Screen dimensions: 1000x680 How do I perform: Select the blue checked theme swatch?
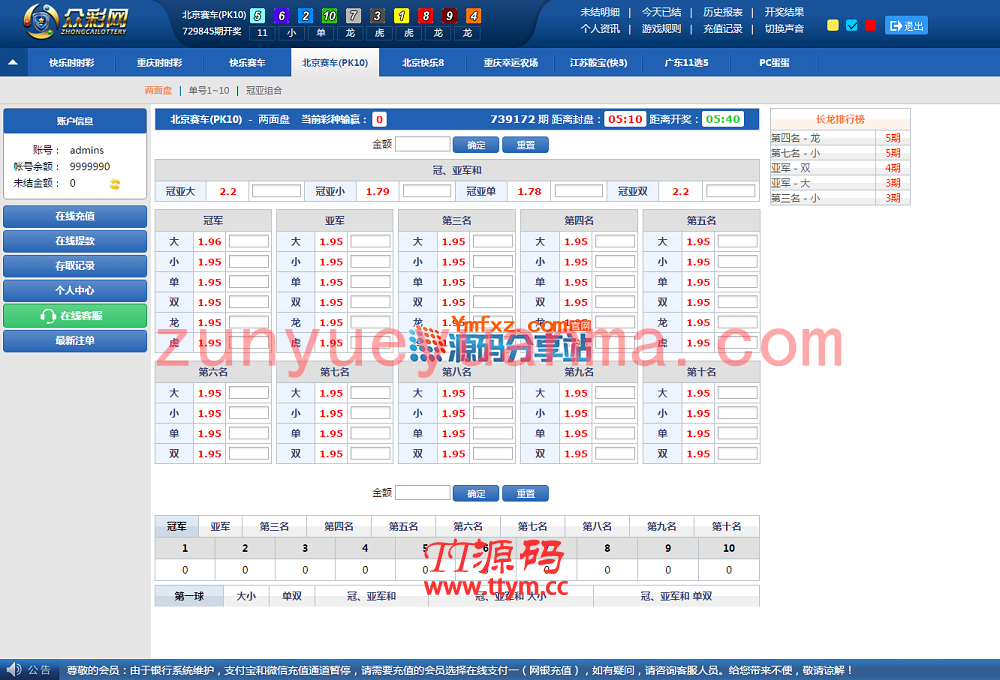[x=851, y=26]
